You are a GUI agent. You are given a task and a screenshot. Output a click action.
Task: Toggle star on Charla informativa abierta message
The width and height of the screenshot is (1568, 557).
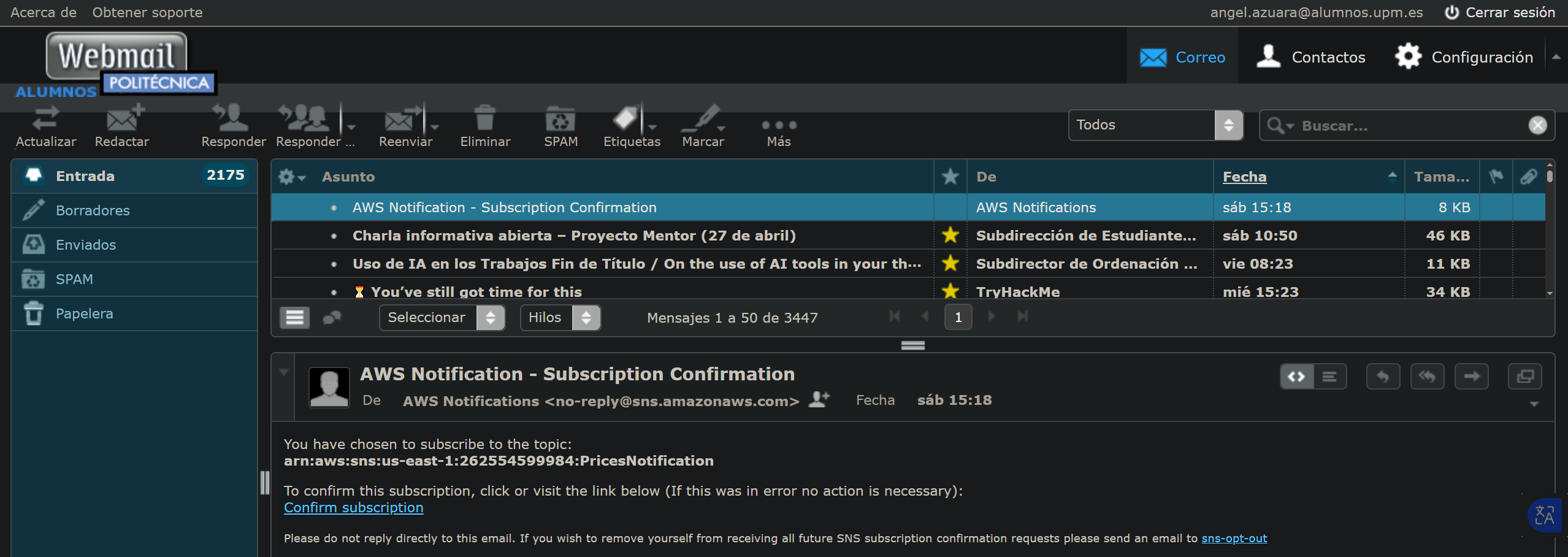tap(950, 235)
